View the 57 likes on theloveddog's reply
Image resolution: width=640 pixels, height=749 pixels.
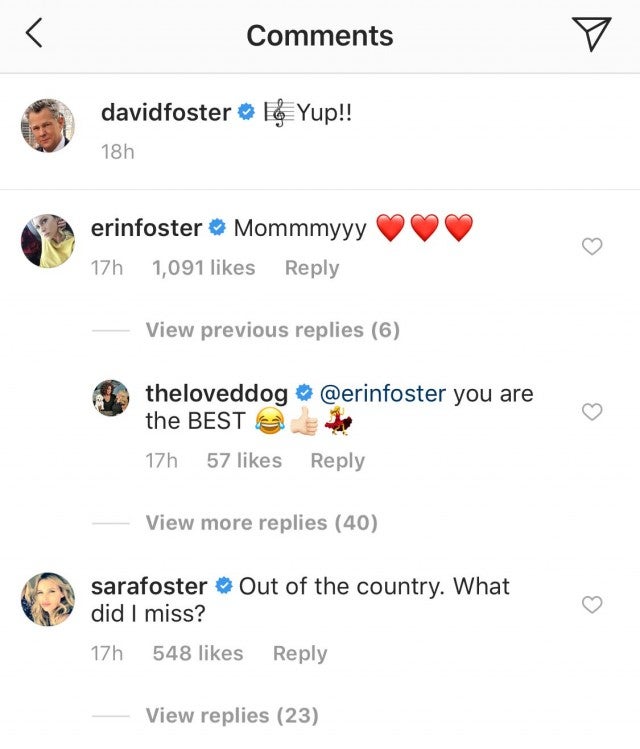(244, 461)
